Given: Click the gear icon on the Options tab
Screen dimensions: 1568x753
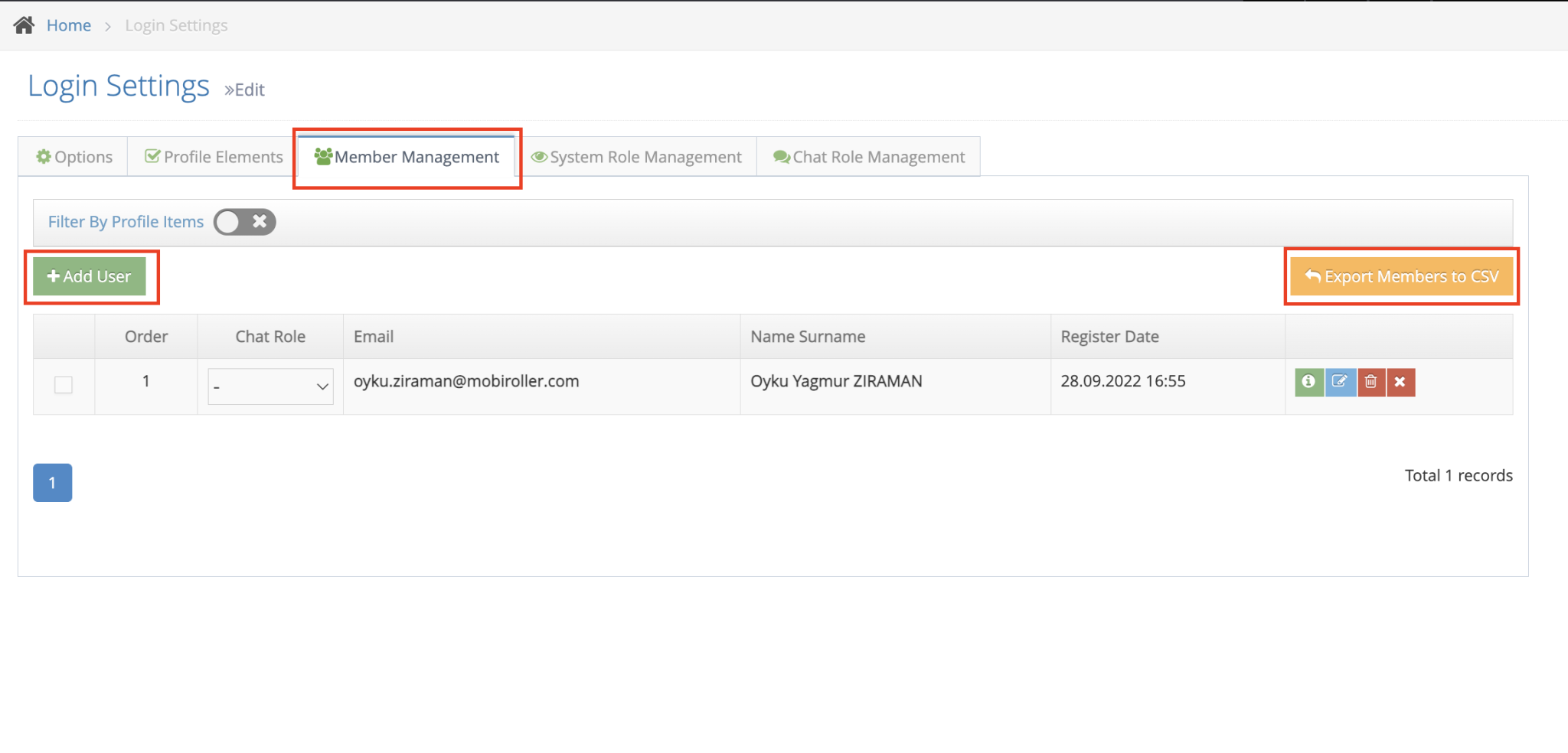Looking at the screenshot, I should click(44, 156).
